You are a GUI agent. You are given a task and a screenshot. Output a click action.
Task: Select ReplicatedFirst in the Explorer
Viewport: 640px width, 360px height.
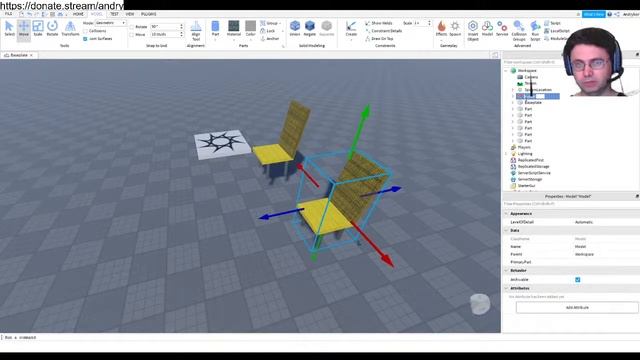531,160
